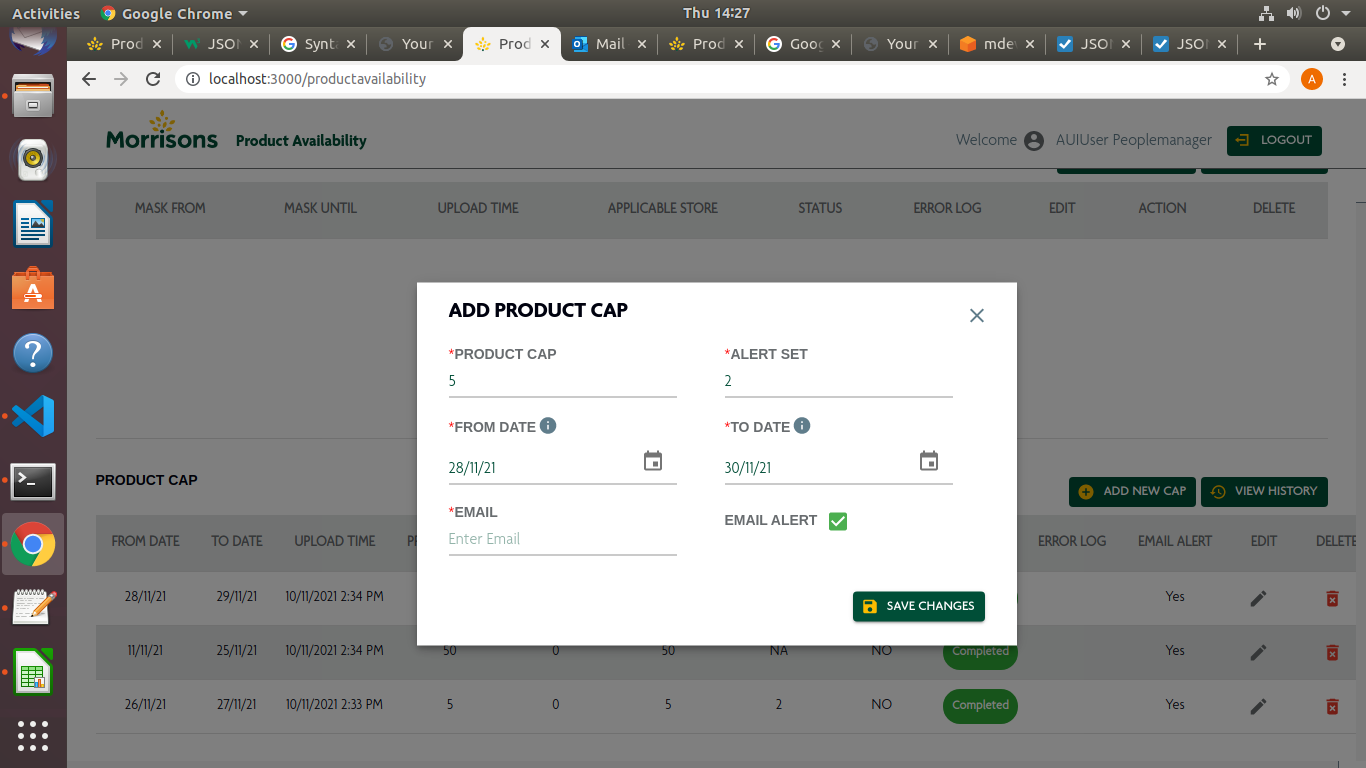The image size is (1366, 768).
Task: Open Chrome tab search dropdown arrow
Action: (1338, 44)
